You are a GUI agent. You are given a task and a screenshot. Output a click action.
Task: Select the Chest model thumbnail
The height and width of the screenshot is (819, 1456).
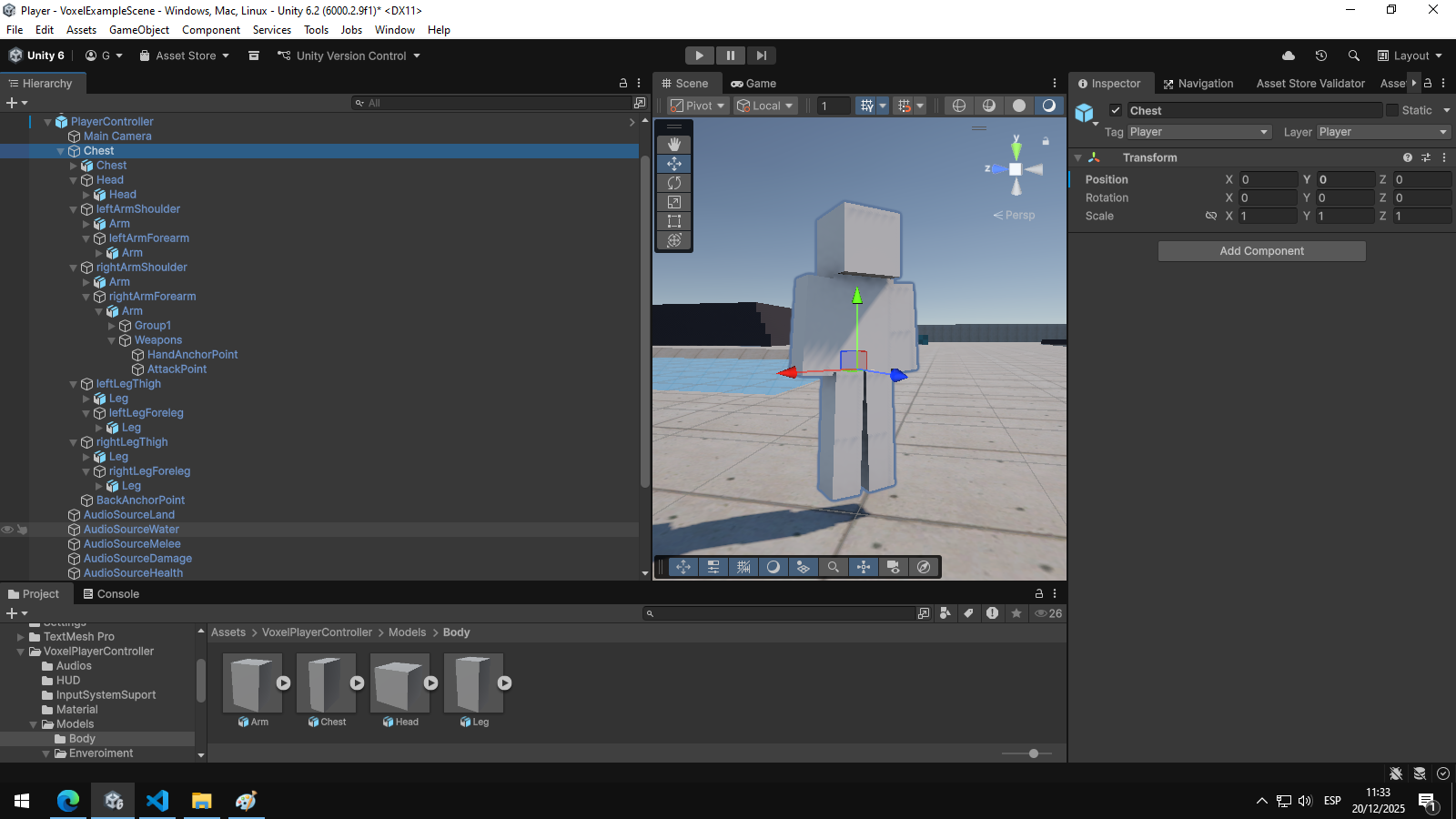click(x=326, y=682)
